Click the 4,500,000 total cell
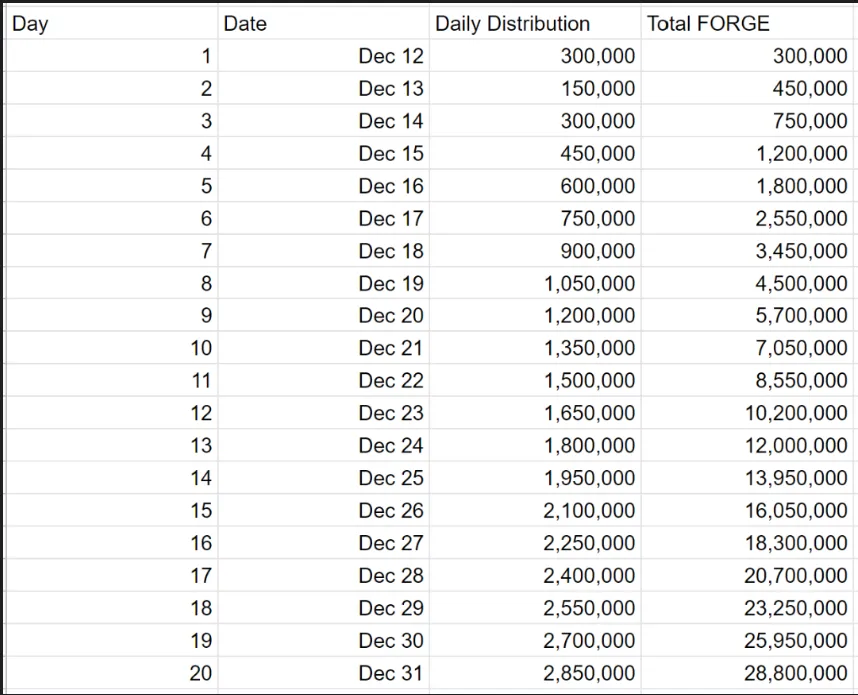Image resolution: width=858 pixels, height=695 pixels. tap(747, 283)
